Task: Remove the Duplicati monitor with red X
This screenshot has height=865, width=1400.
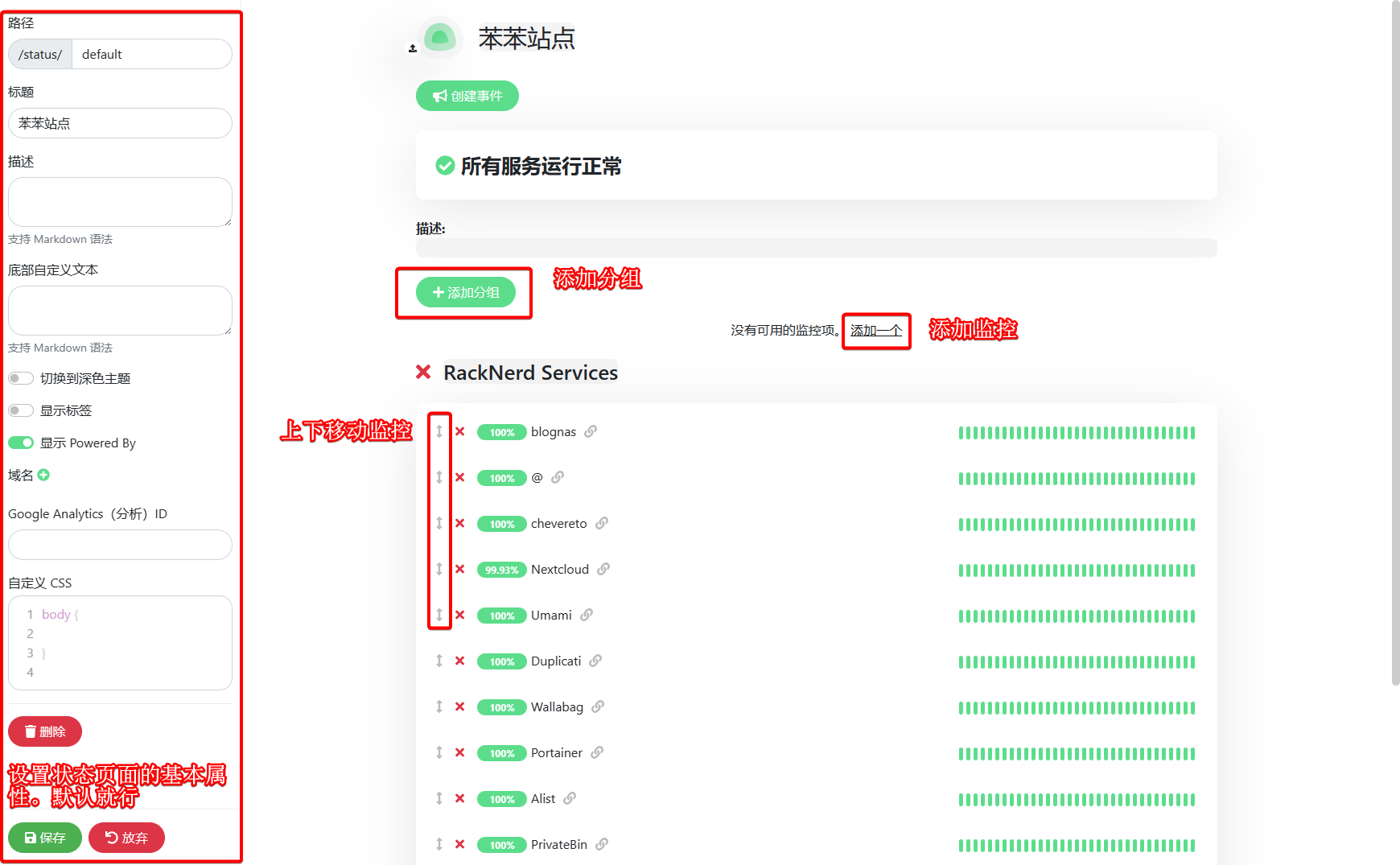Action: [460, 661]
